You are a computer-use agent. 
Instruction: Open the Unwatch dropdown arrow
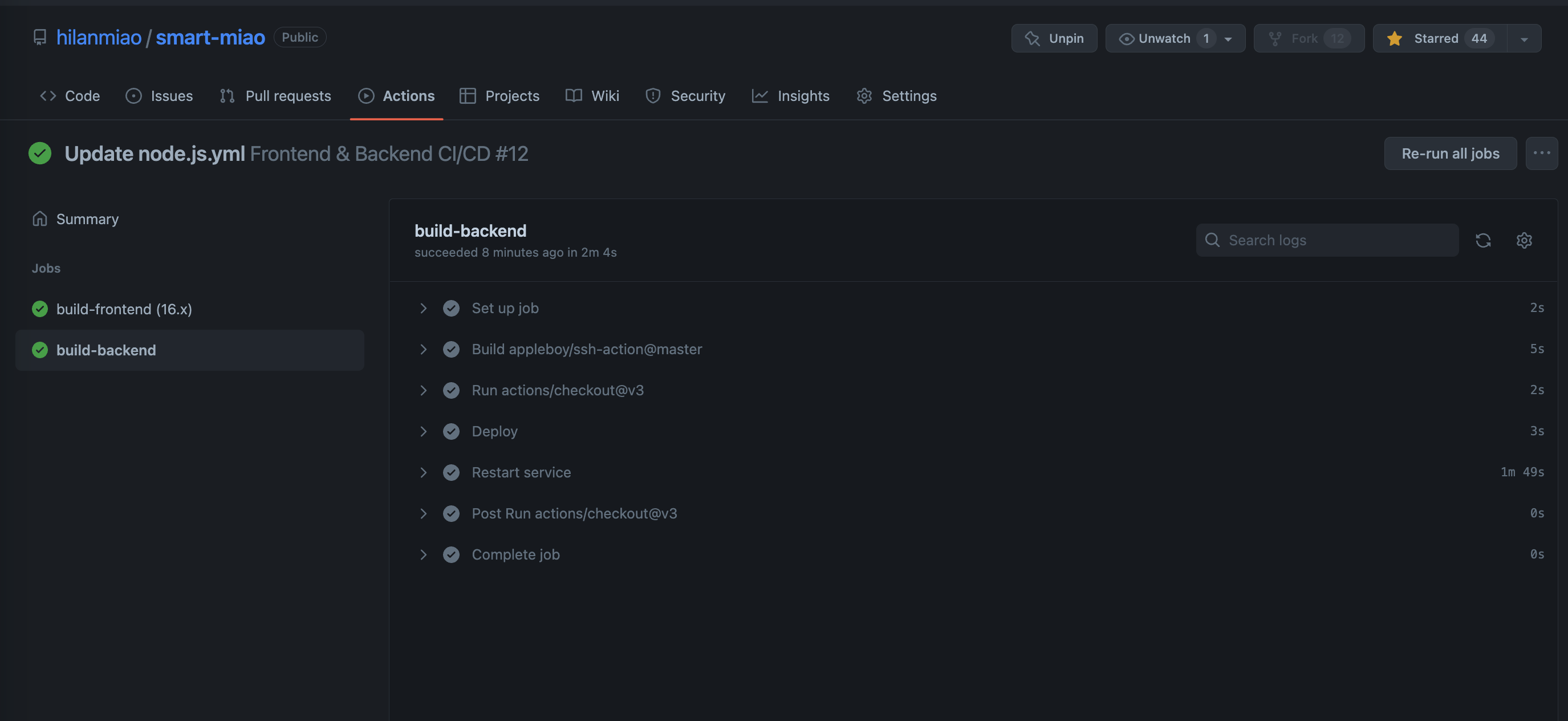coord(1228,39)
